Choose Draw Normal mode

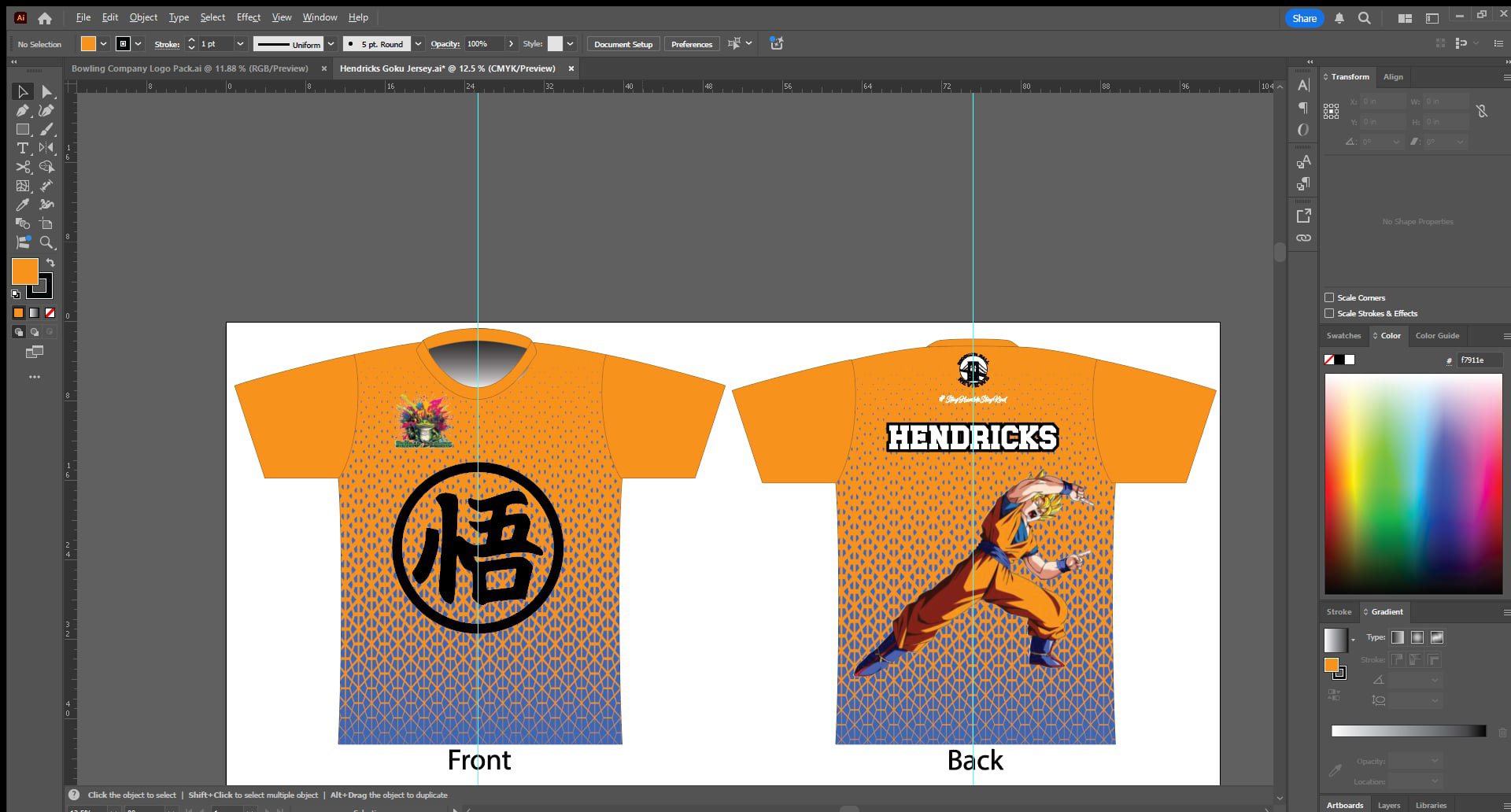[19, 332]
